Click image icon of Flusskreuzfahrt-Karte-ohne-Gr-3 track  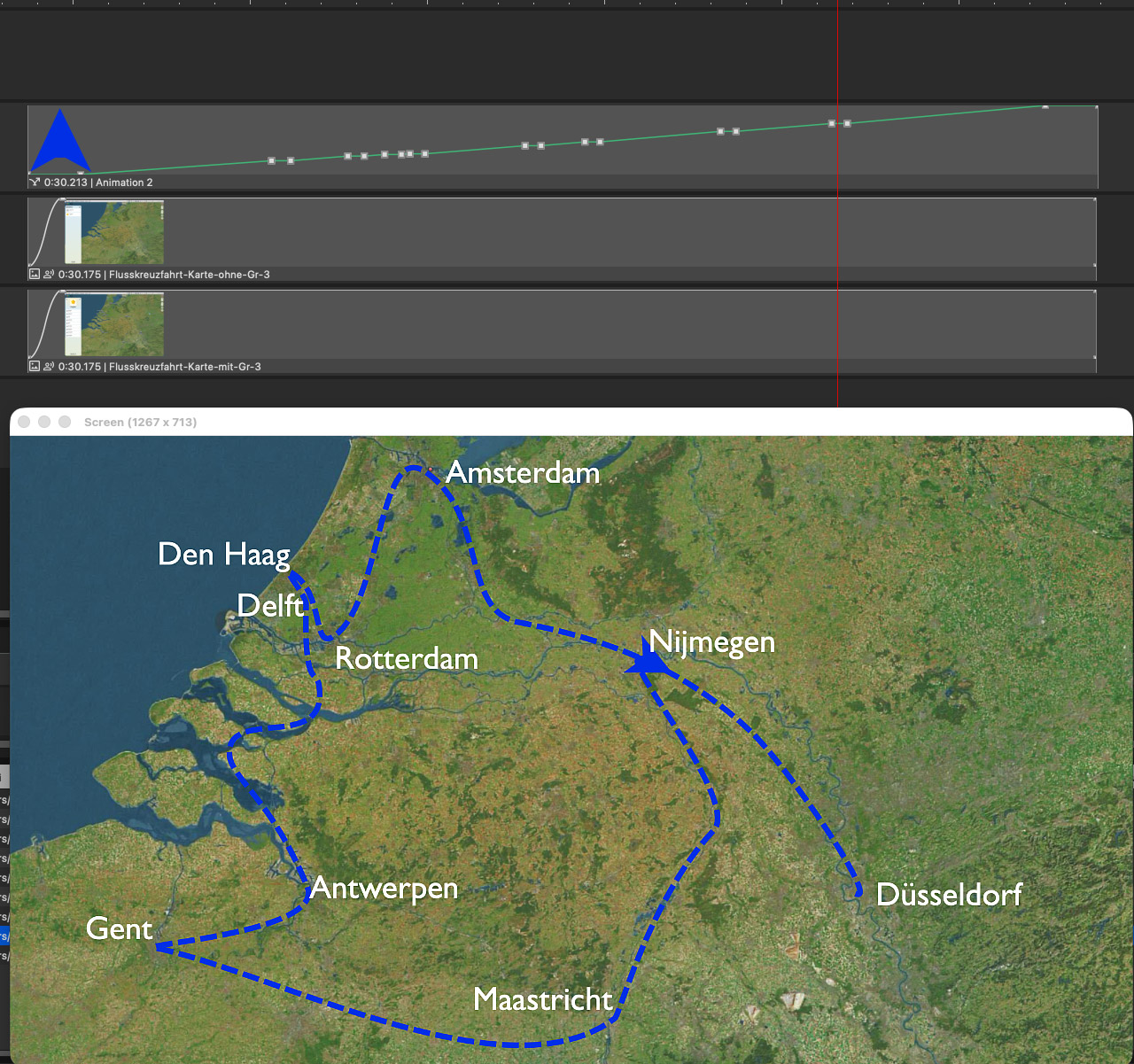coord(35,275)
